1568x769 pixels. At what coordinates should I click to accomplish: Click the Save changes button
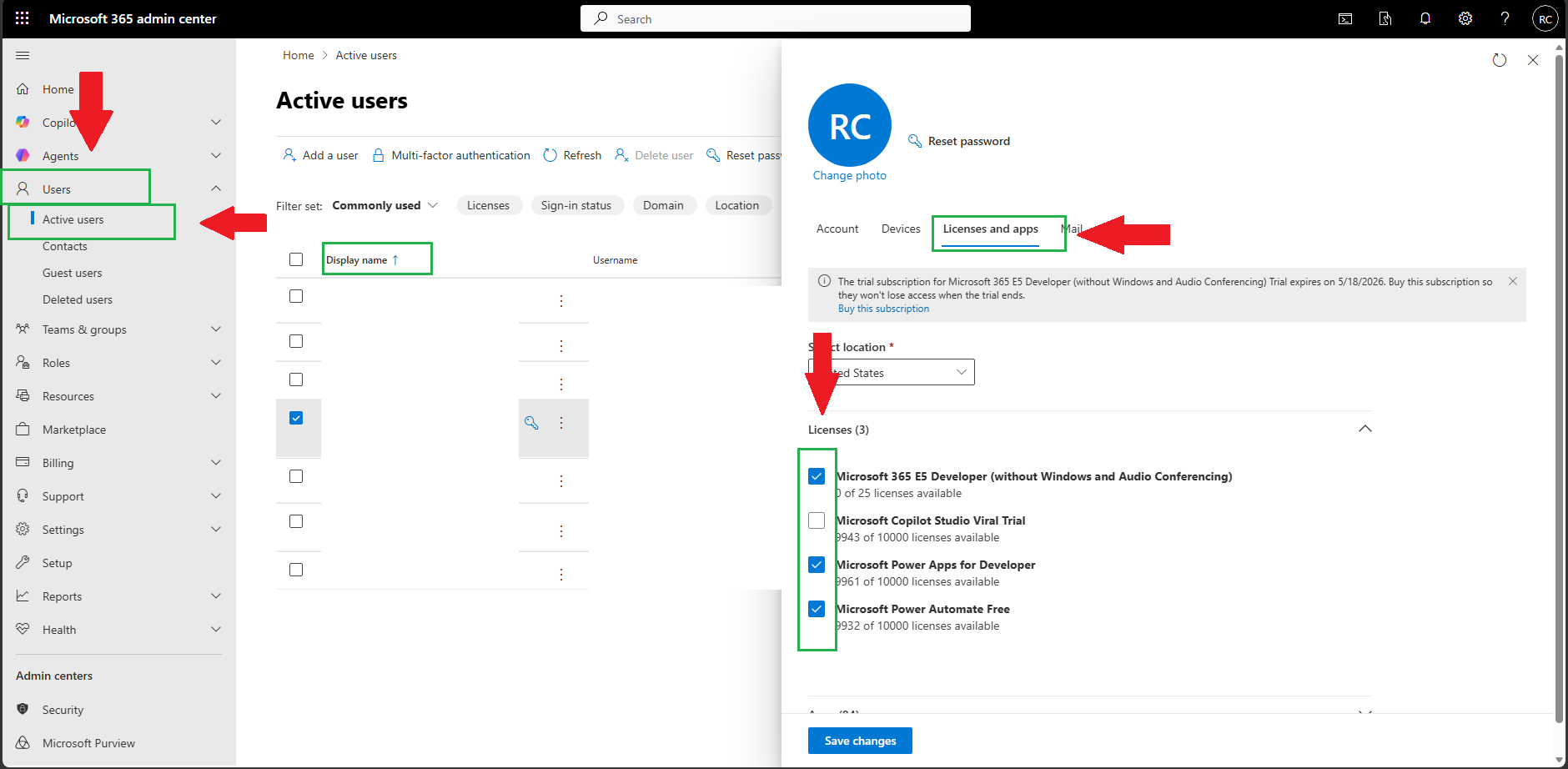860,741
